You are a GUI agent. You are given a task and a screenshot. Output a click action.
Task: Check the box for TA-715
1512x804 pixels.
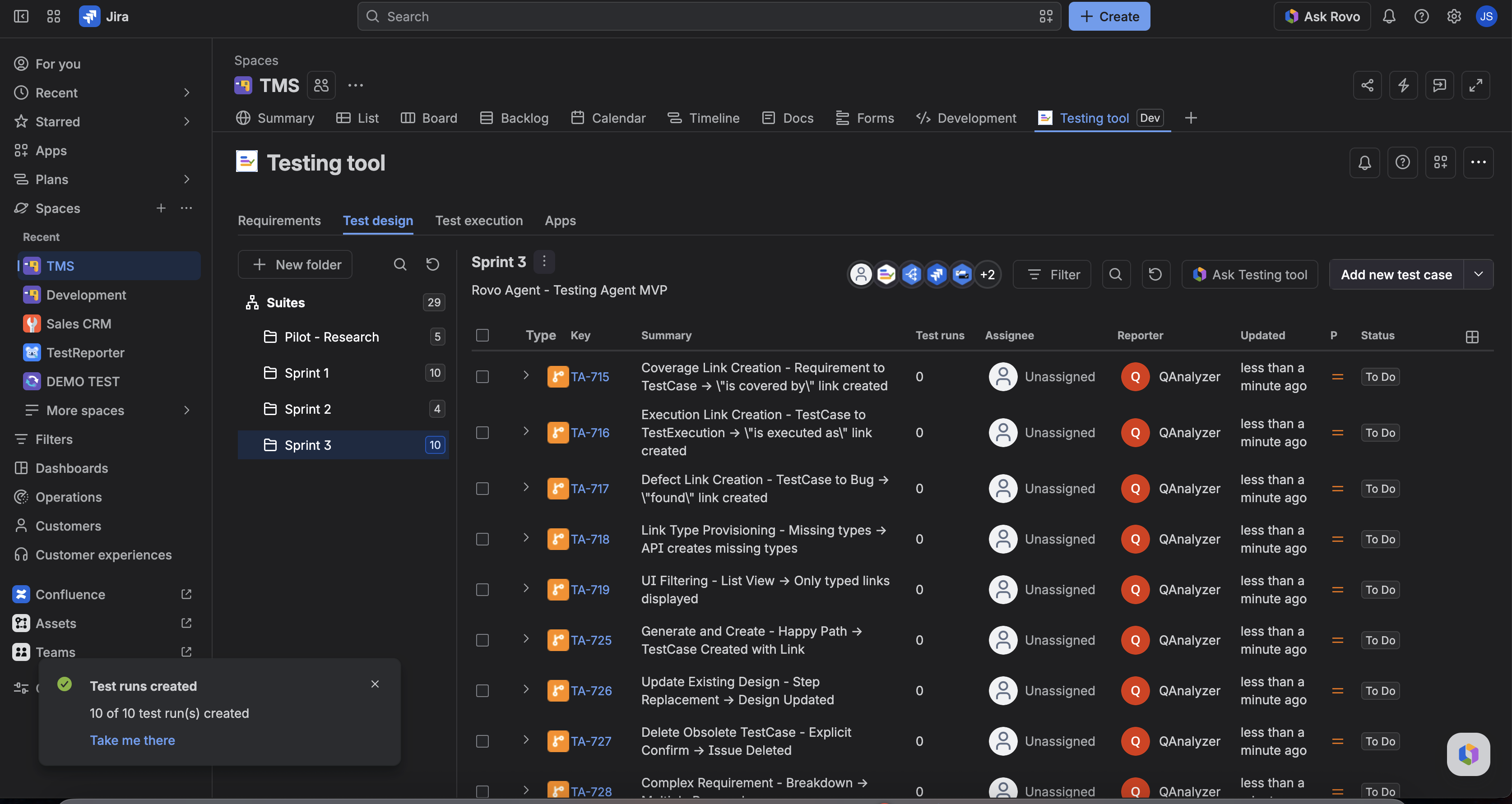[x=482, y=377]
